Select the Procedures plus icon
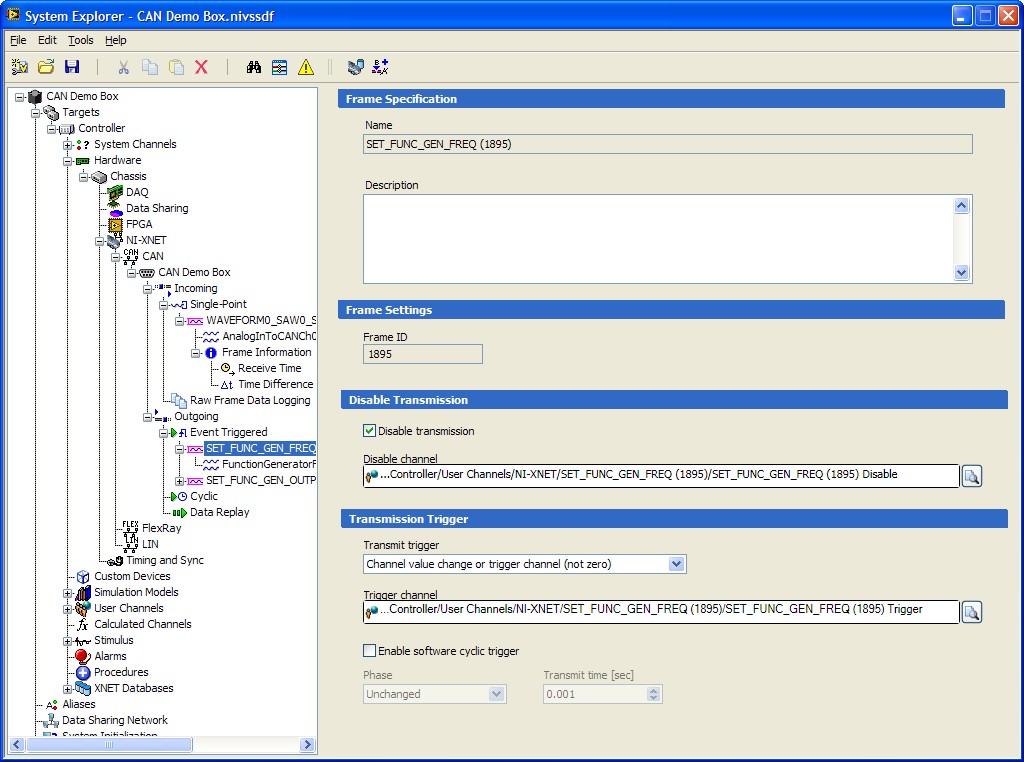Viewport: 1024px width, 762px height. [83, 672]
